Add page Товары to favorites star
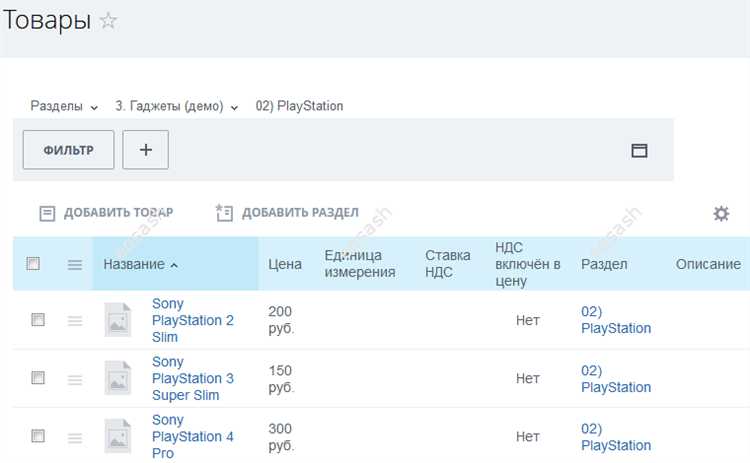 click(108, 21)
